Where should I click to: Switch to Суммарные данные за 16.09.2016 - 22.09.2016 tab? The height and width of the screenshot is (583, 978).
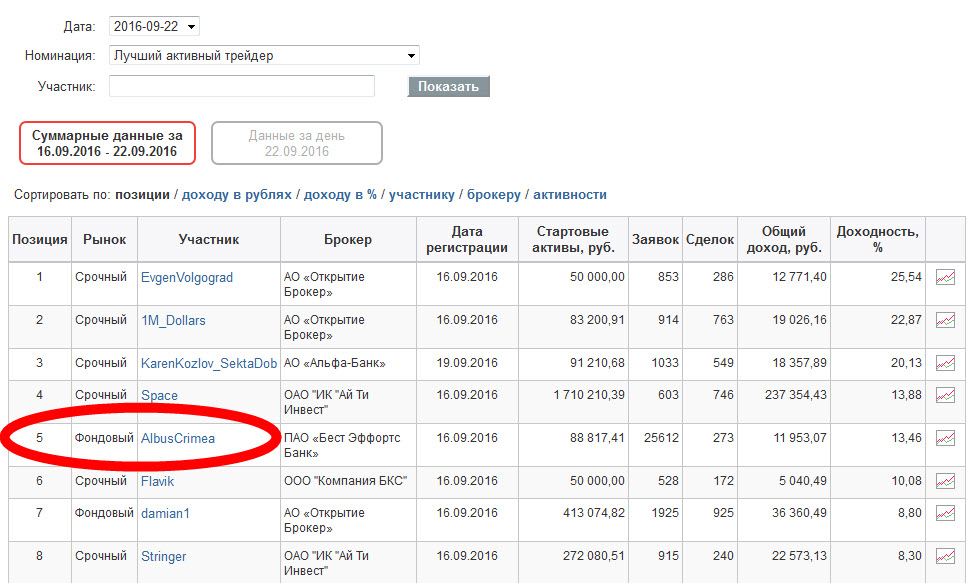click(107, 143)
